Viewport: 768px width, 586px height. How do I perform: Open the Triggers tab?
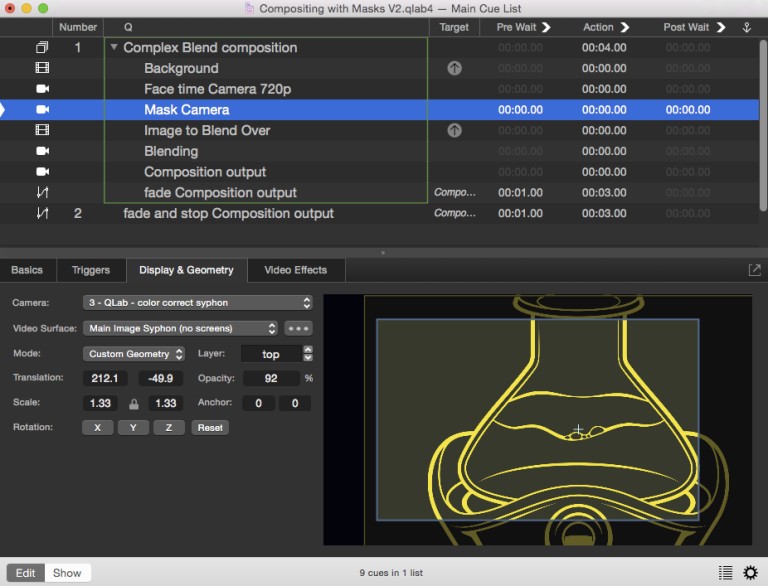coord(91,270)
